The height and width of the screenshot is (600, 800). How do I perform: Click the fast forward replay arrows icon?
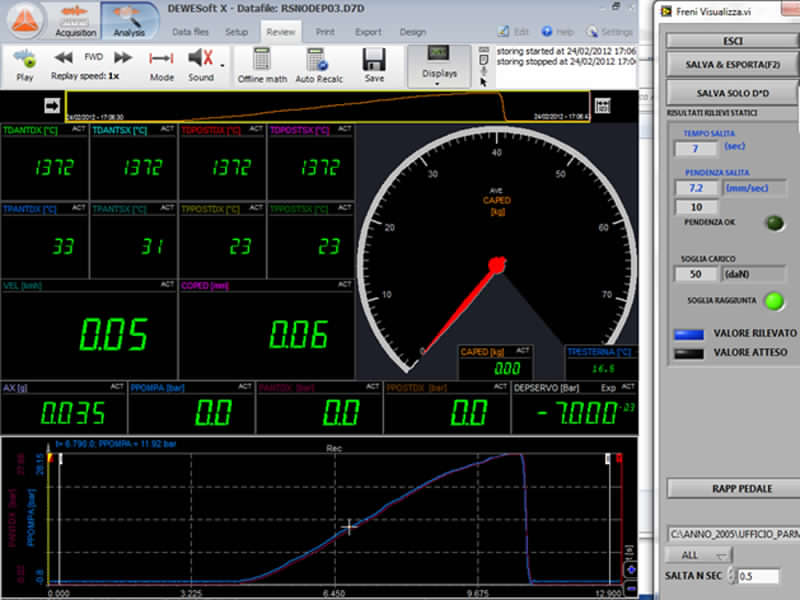click(x=122, y=58)
